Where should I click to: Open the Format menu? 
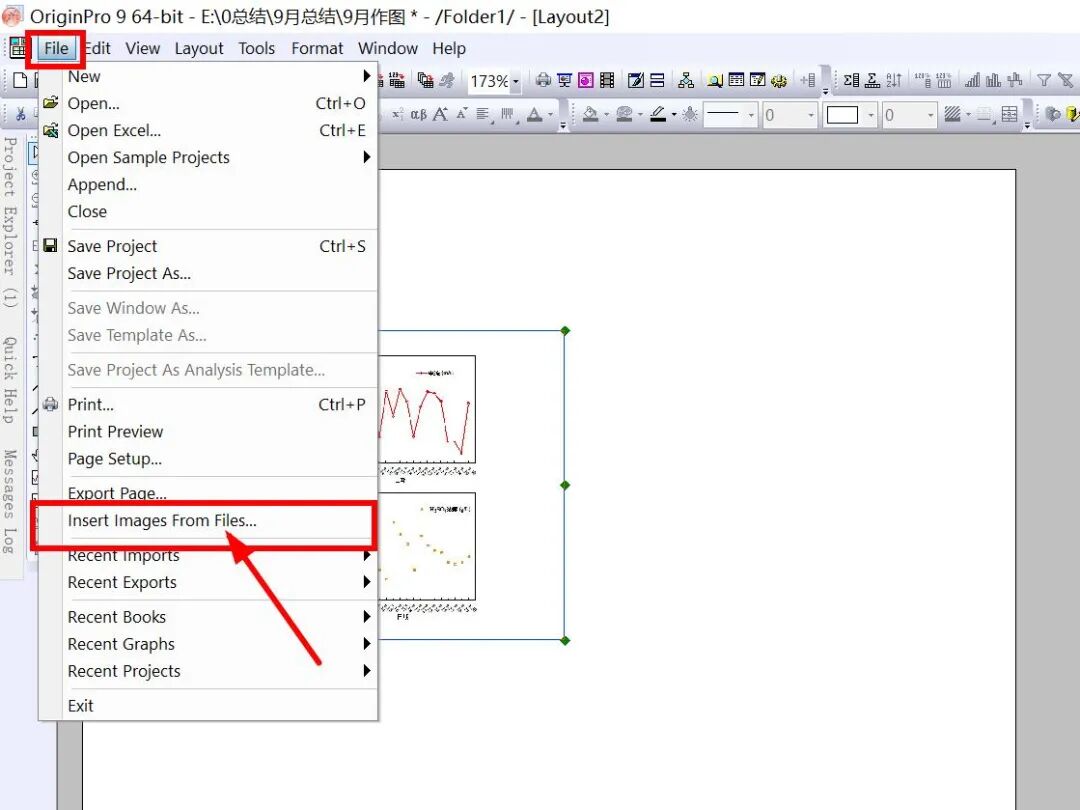tap(317, 49)
